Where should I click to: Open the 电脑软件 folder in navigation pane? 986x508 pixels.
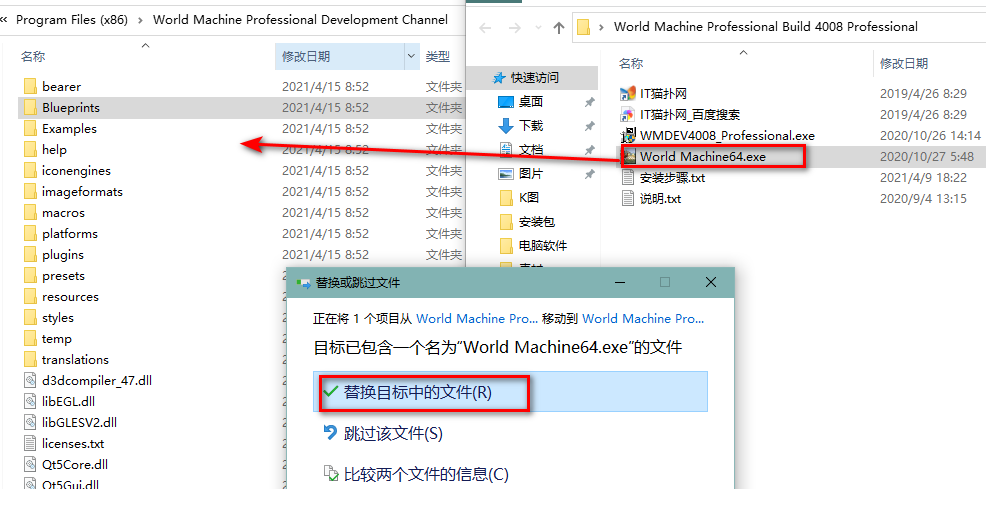pos(543,245)
